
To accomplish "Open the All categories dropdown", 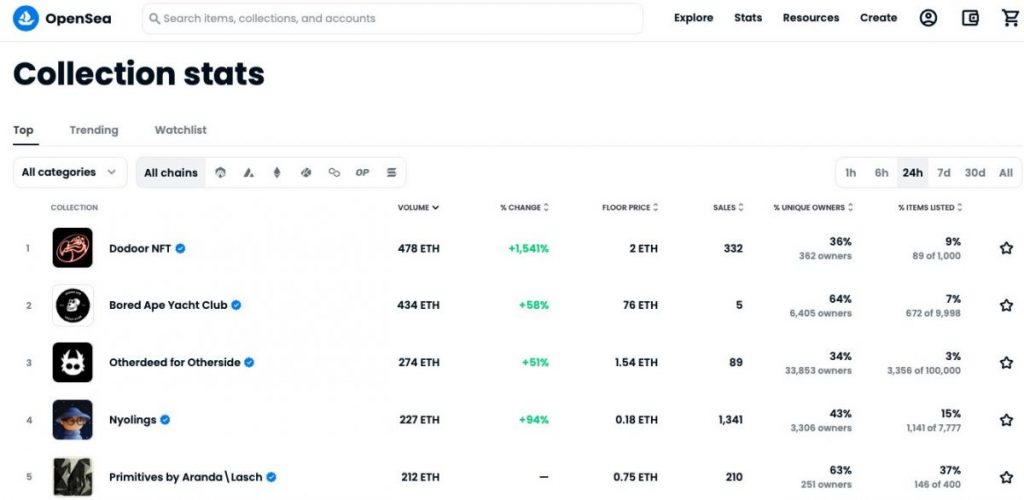I will click(x=70, y=172).
